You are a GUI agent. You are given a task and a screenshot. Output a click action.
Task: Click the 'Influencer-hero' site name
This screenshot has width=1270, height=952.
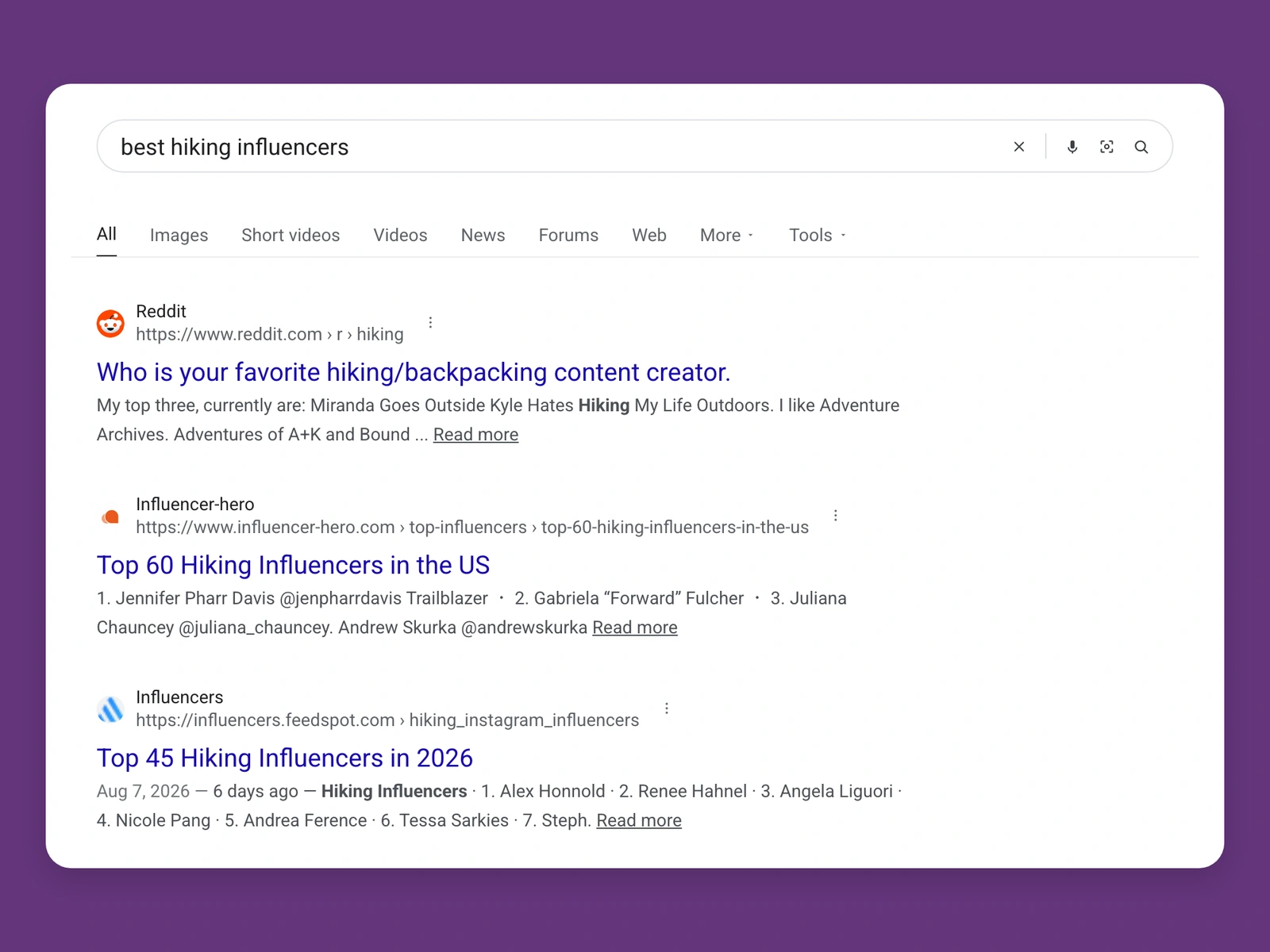pyautogui.click(x=195, y=505)
